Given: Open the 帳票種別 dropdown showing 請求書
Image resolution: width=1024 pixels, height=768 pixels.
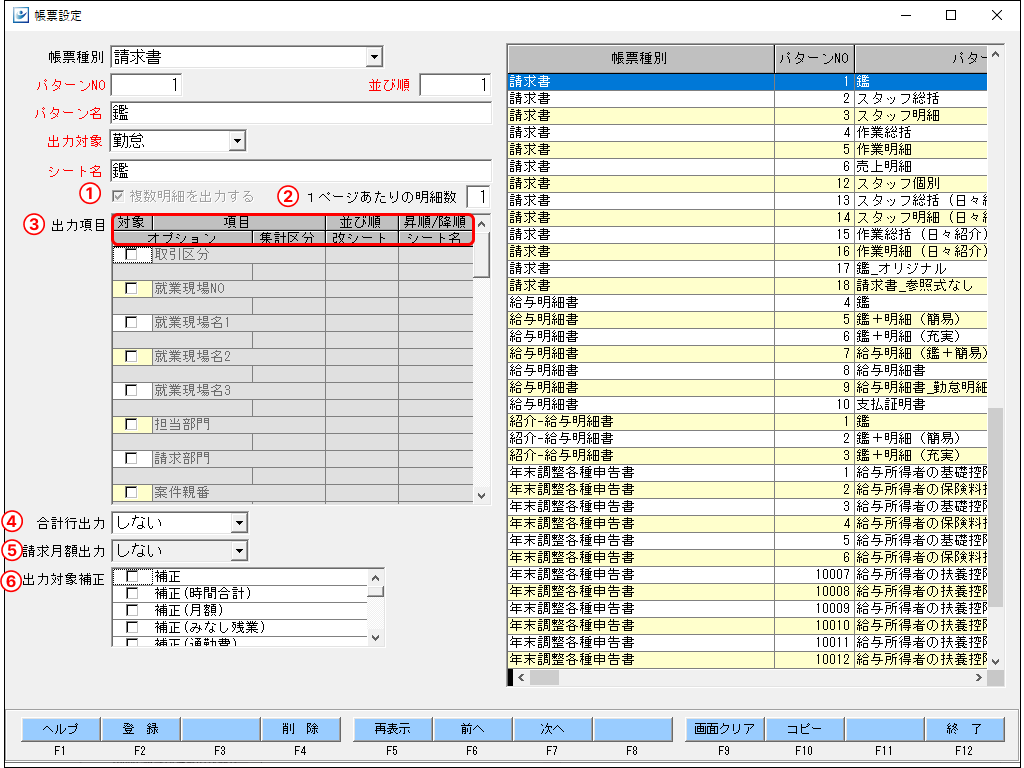Looking at the screenshot, I should point(374,57).
